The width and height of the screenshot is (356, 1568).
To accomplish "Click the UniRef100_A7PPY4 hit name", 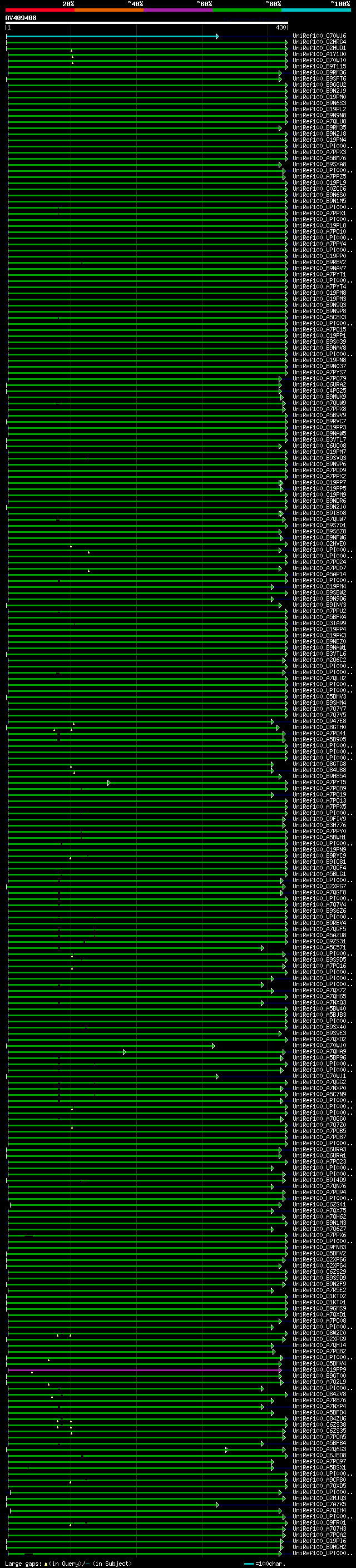I will pyautogui.click(x=319, y=244).
